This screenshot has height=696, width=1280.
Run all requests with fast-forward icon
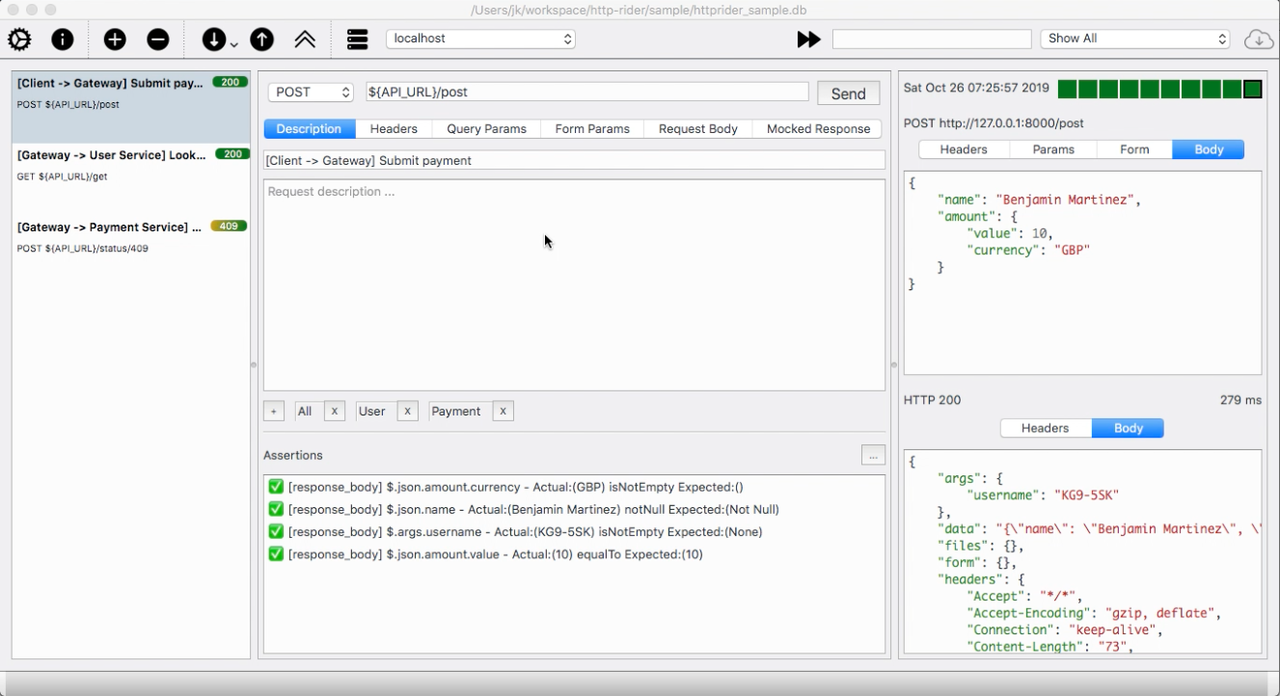[808, 39]
